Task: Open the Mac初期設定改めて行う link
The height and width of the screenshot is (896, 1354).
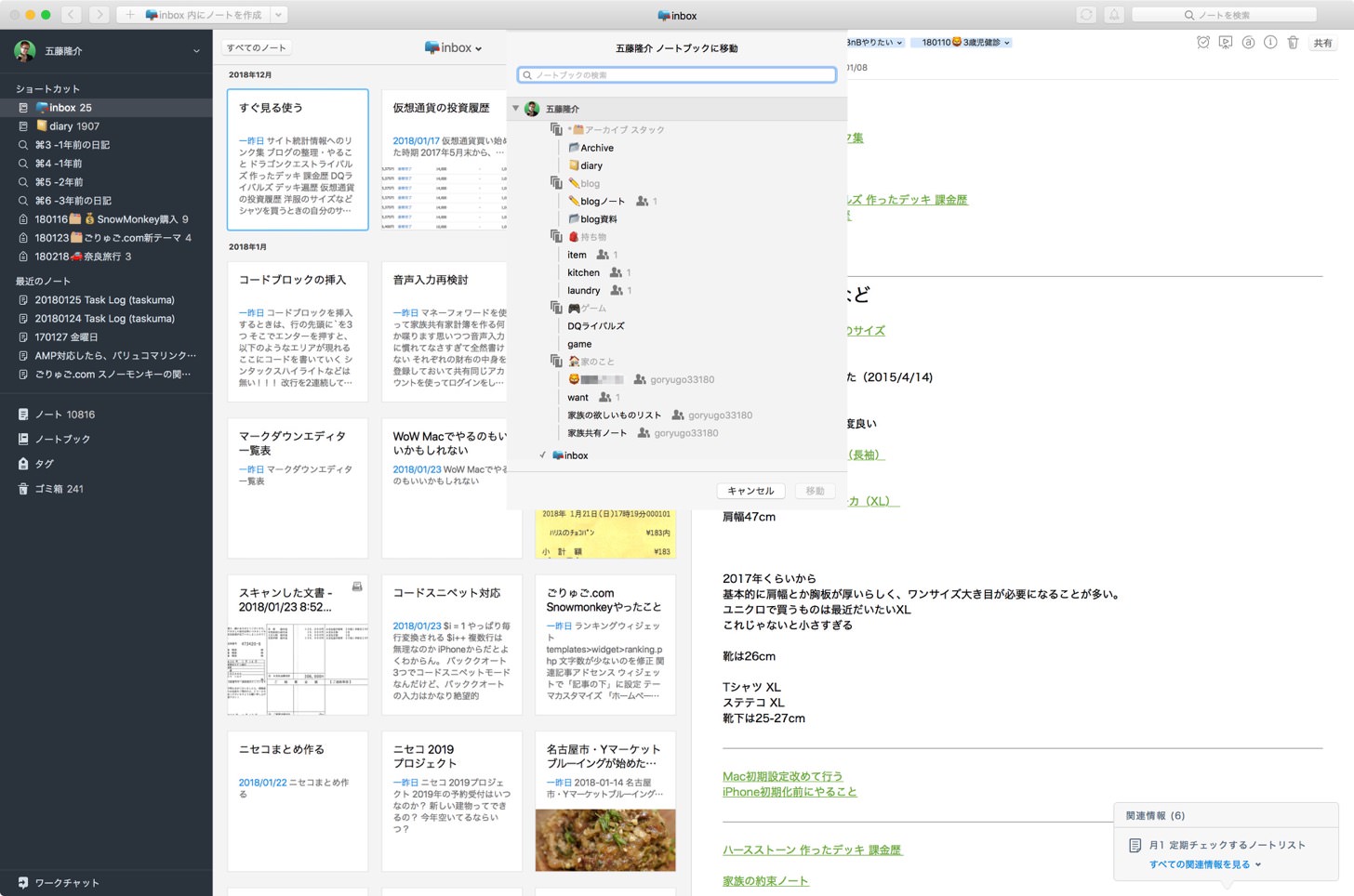Action: (782, 776)
